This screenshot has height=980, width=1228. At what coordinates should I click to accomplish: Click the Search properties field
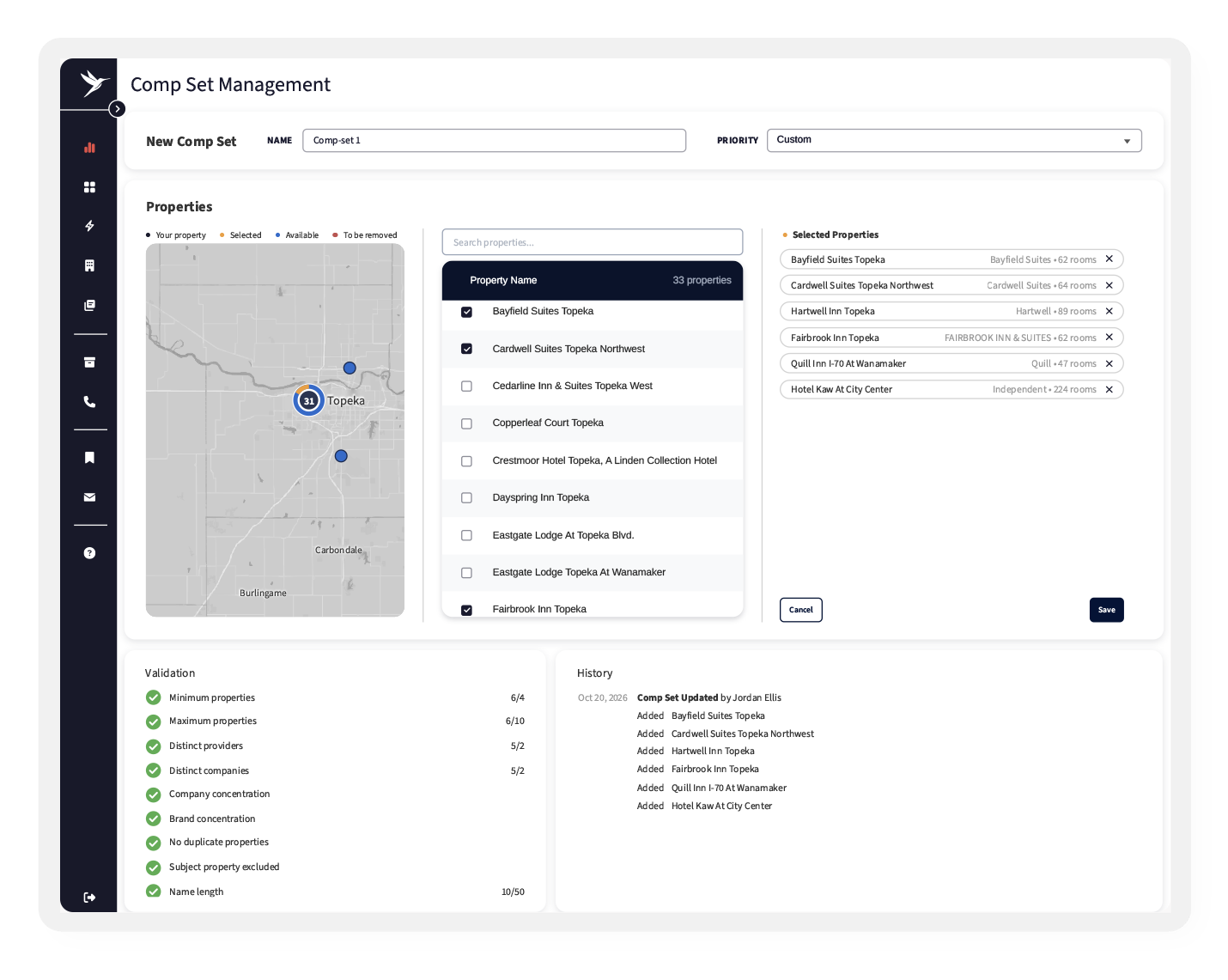pos(593,242)
